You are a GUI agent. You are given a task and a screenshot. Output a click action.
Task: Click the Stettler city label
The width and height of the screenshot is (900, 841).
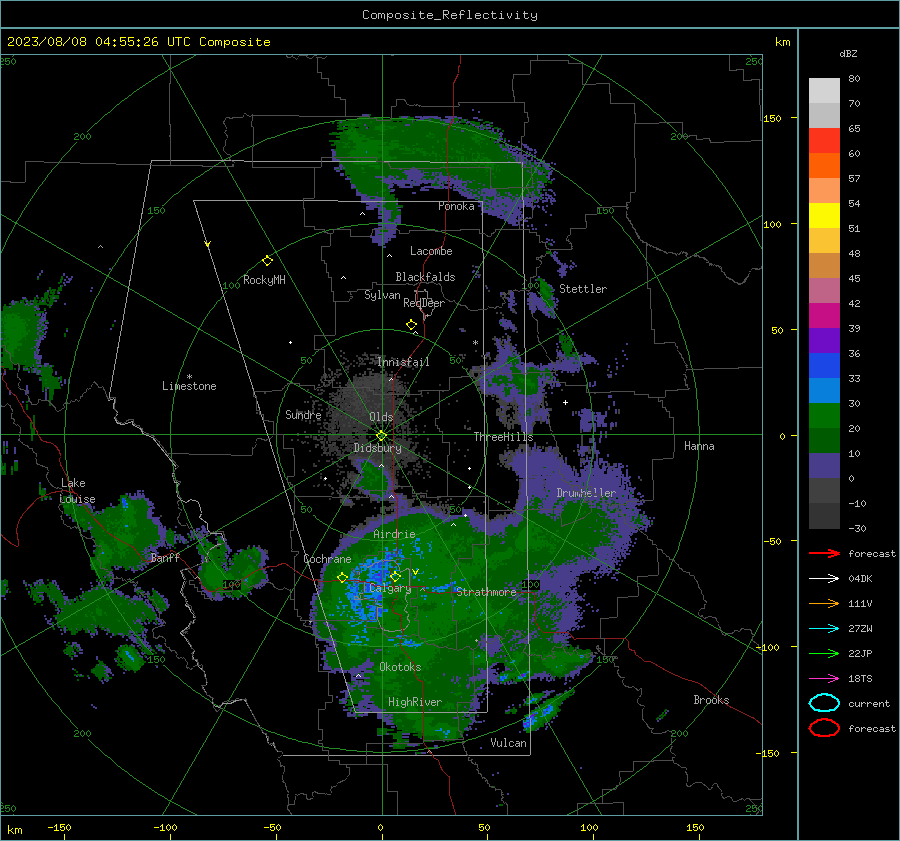pos(583,289)
